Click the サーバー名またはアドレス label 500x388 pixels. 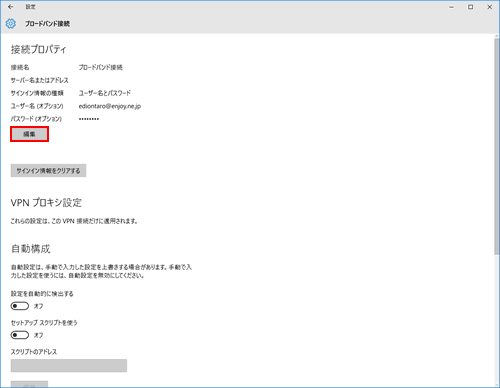(x=39, y=80)
